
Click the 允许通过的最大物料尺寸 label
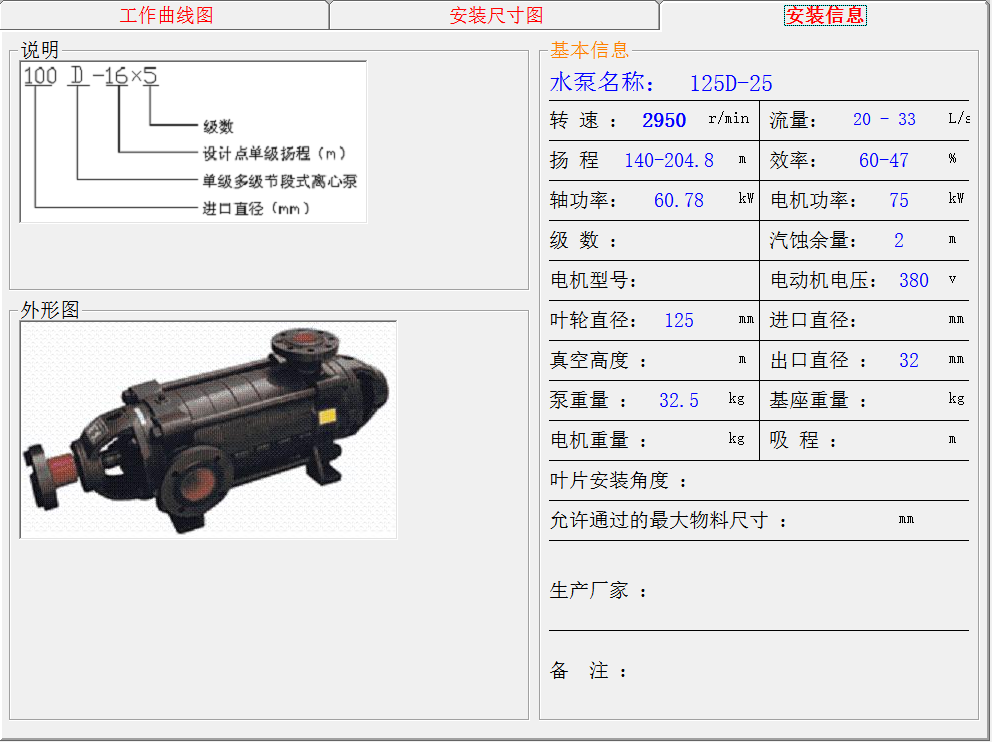coord(668,521)
